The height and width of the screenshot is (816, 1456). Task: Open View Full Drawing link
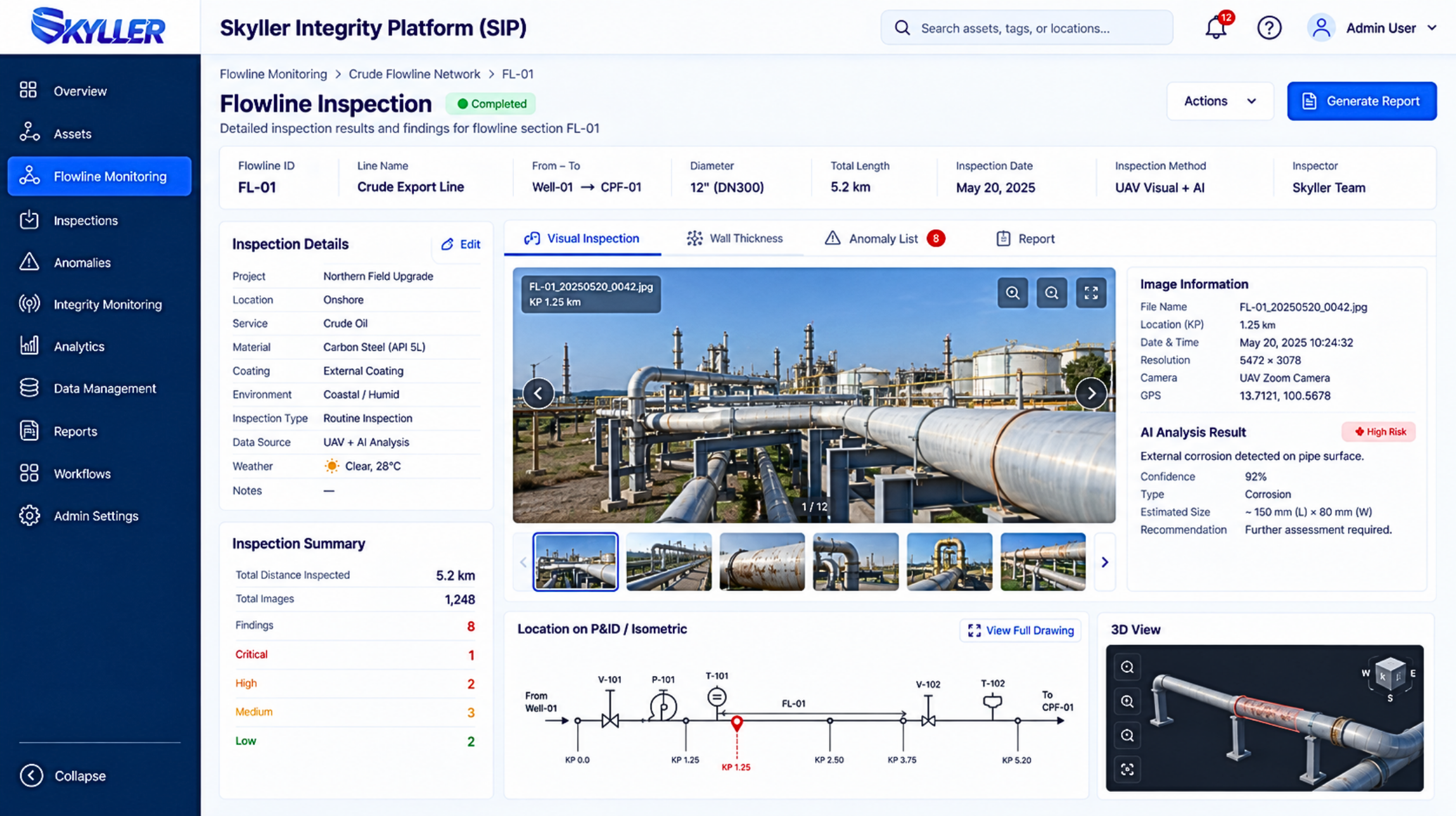point(1020,630)
